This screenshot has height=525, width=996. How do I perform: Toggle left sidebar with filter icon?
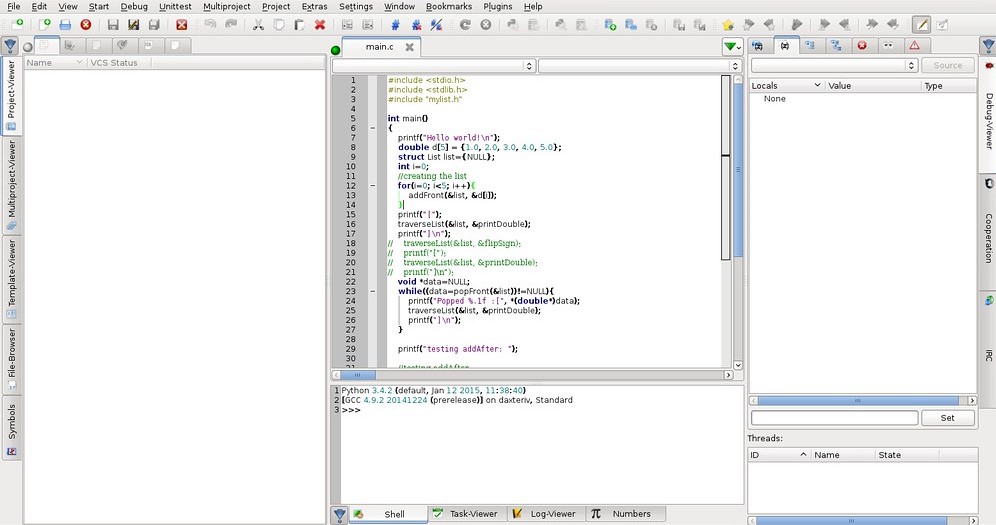pos(10,45)
